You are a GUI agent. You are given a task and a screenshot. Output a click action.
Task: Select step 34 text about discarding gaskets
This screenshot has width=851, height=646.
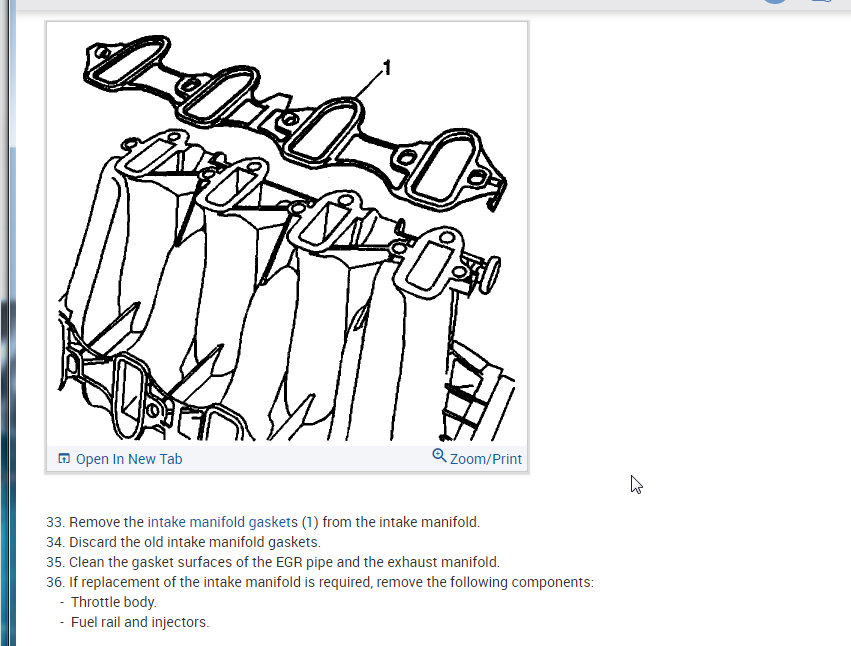click(183, 542)
